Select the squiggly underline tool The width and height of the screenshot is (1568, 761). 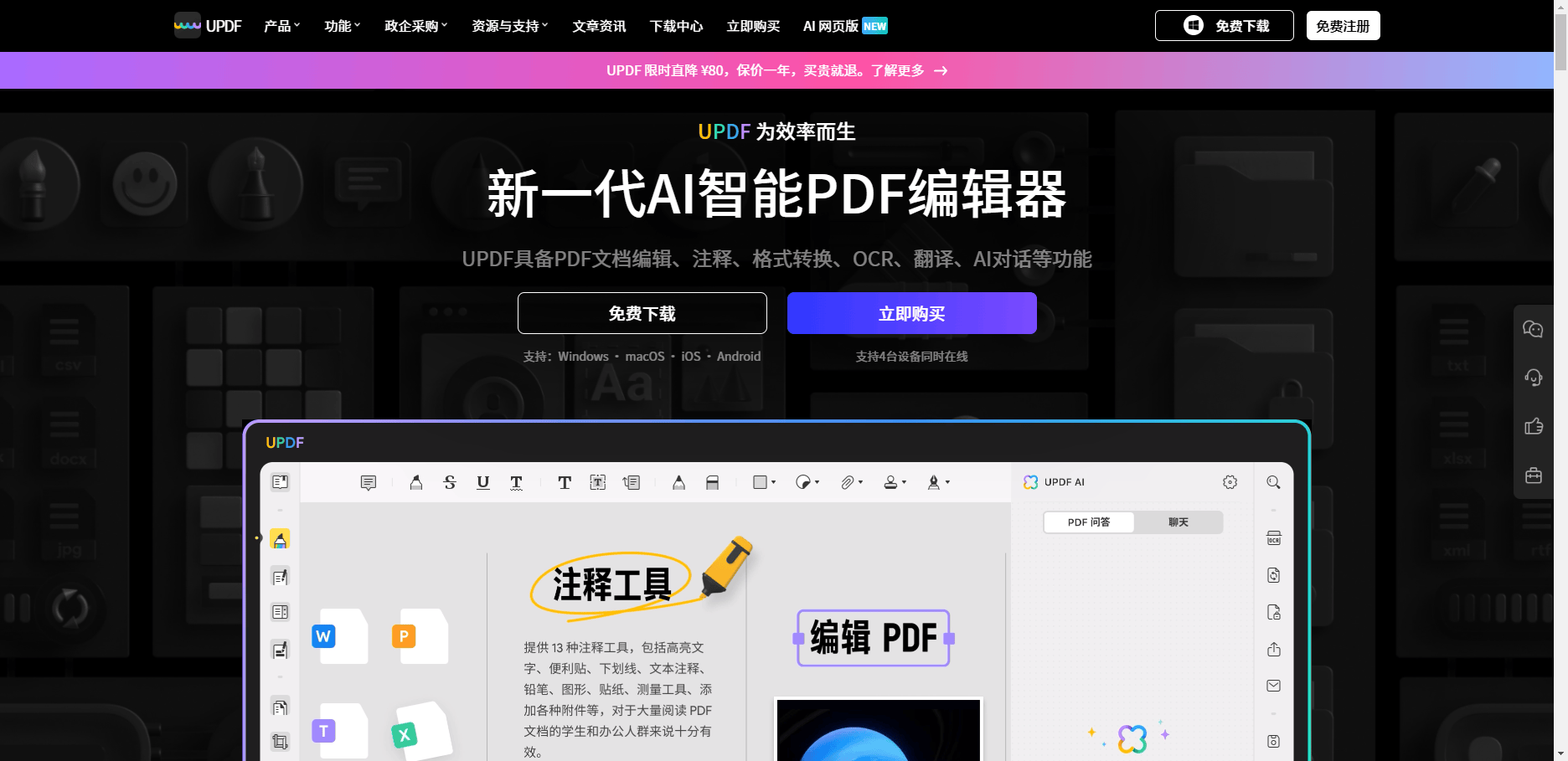(x=517, y=482)
